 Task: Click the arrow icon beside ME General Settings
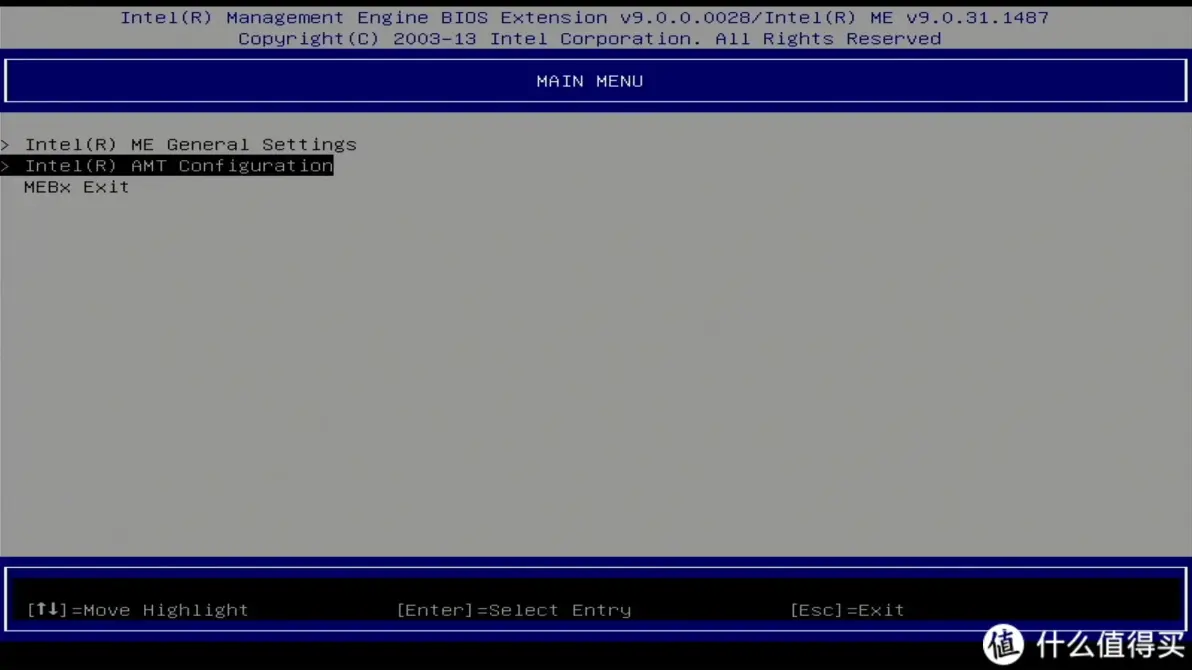6,144
